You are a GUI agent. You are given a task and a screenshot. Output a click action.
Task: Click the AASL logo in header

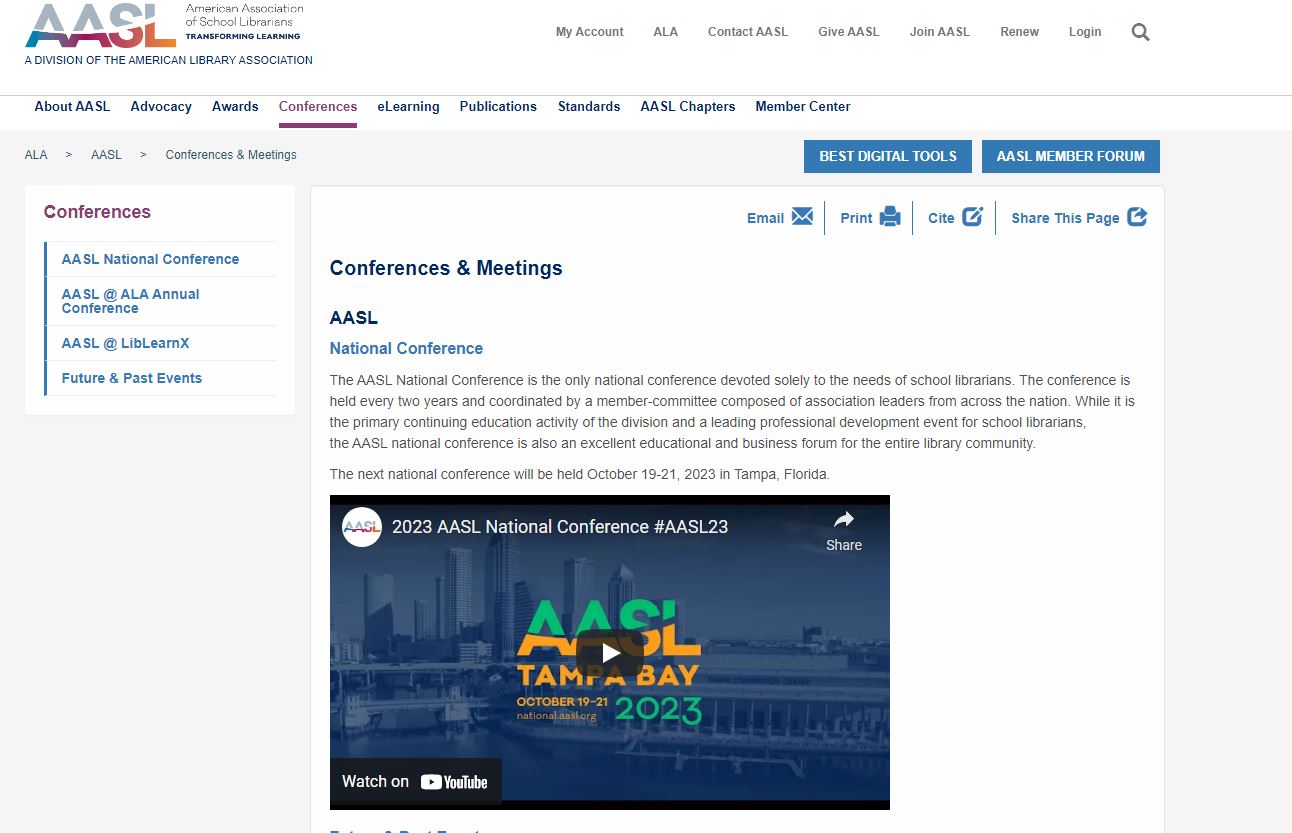[100, 26]
